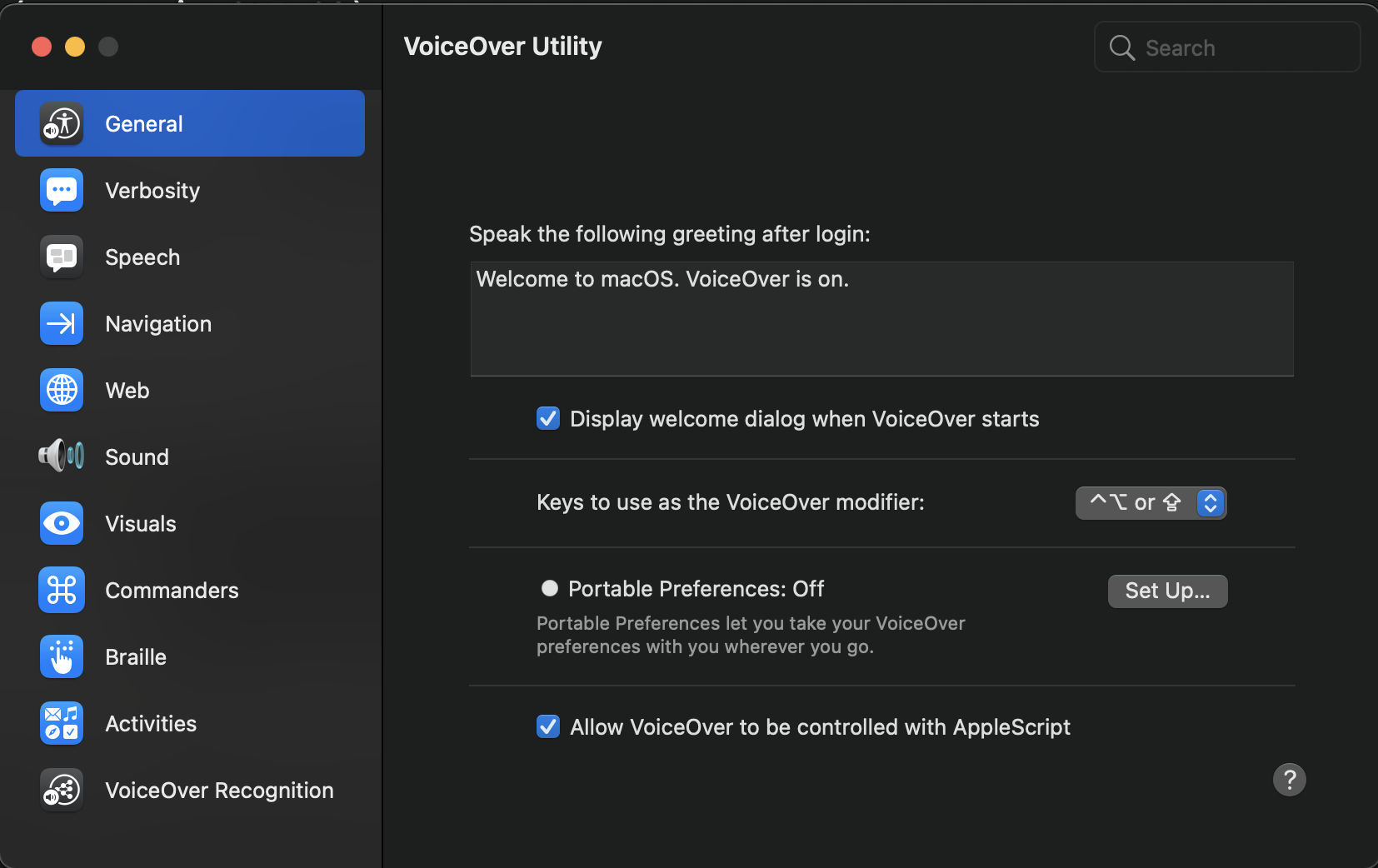This screenshot has width=1378, height=868.
Task: Click the General accessibility icon in sidebar
Action: pos(62,124)
